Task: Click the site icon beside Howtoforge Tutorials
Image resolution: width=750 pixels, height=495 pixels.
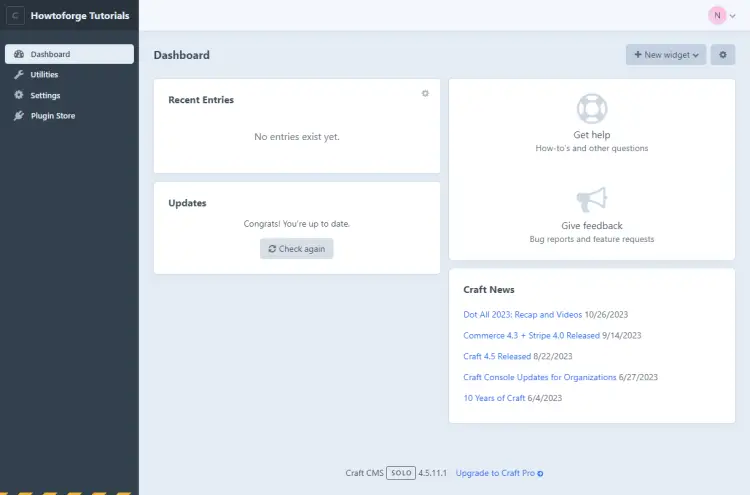Action: click(x=16, y=16)
